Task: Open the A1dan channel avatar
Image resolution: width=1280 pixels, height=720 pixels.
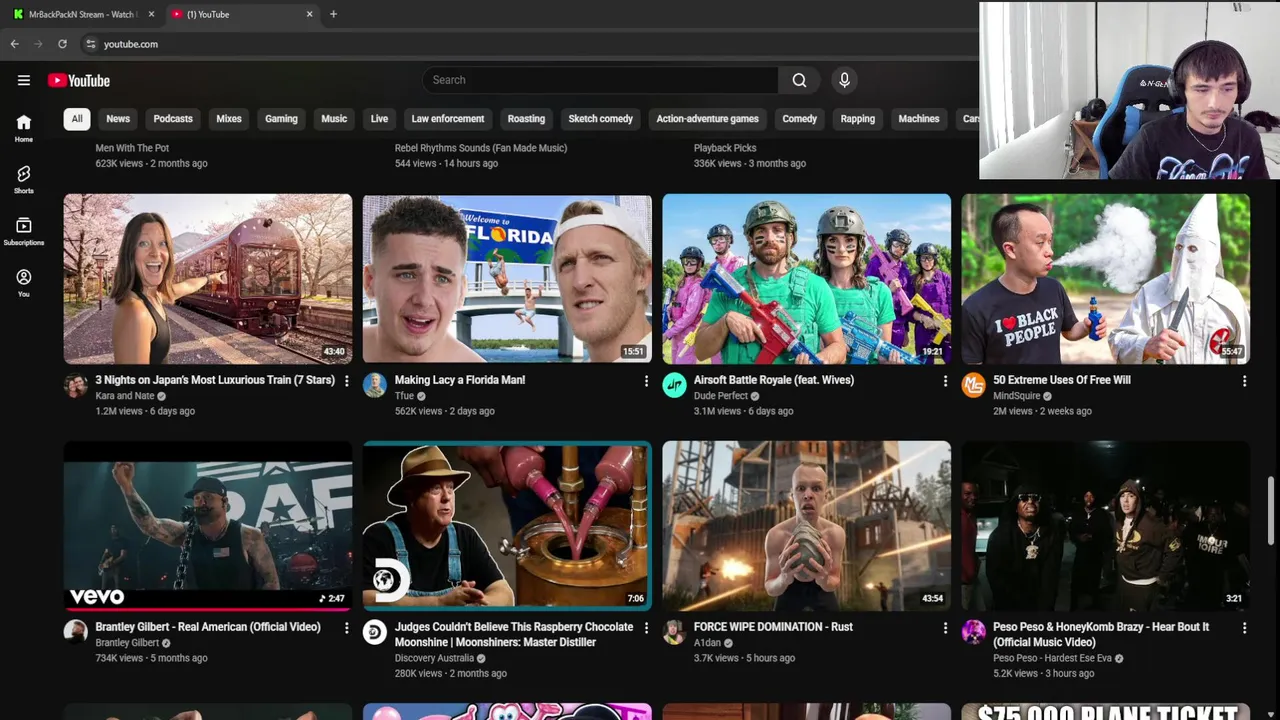Action: pyautogui.click(x=674, y=632)
